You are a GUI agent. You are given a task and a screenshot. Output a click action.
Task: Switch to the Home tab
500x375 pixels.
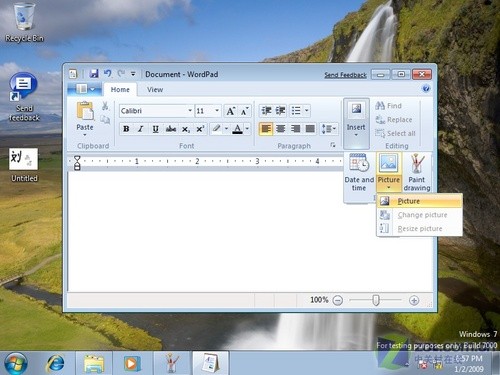pyautogui.click(x=120, y=89)
